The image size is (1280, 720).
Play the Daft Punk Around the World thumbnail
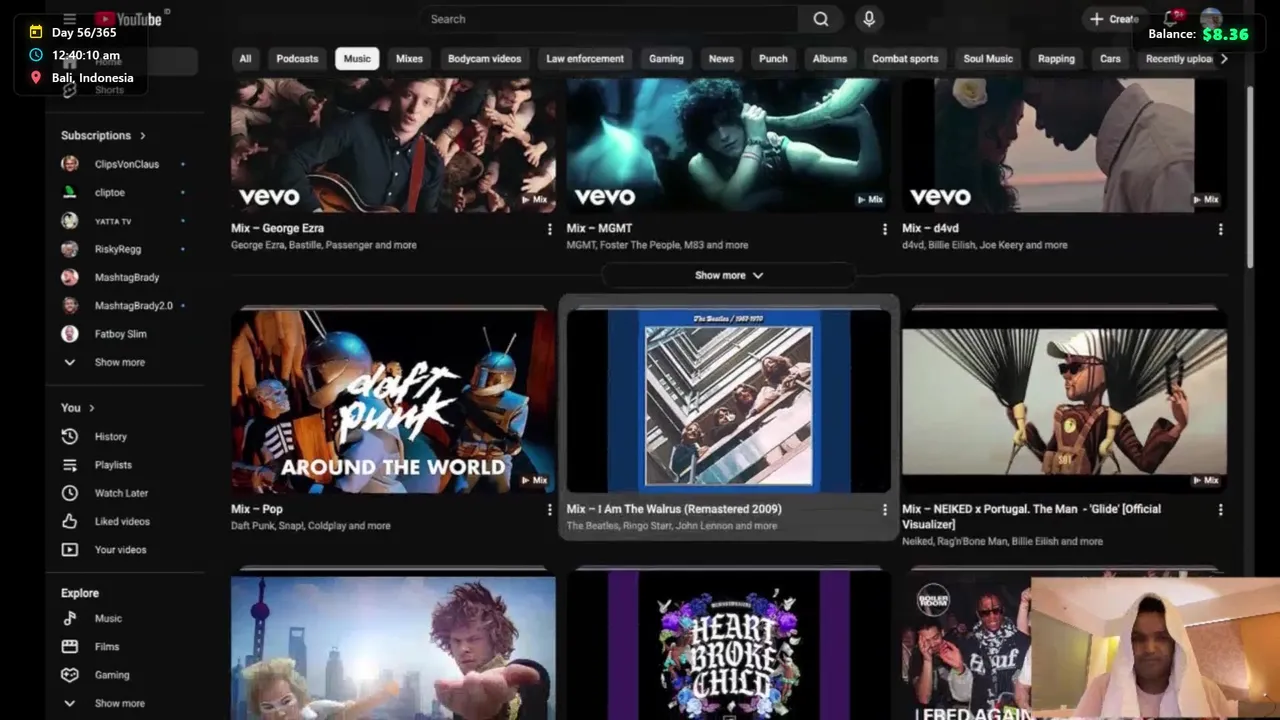393,400
